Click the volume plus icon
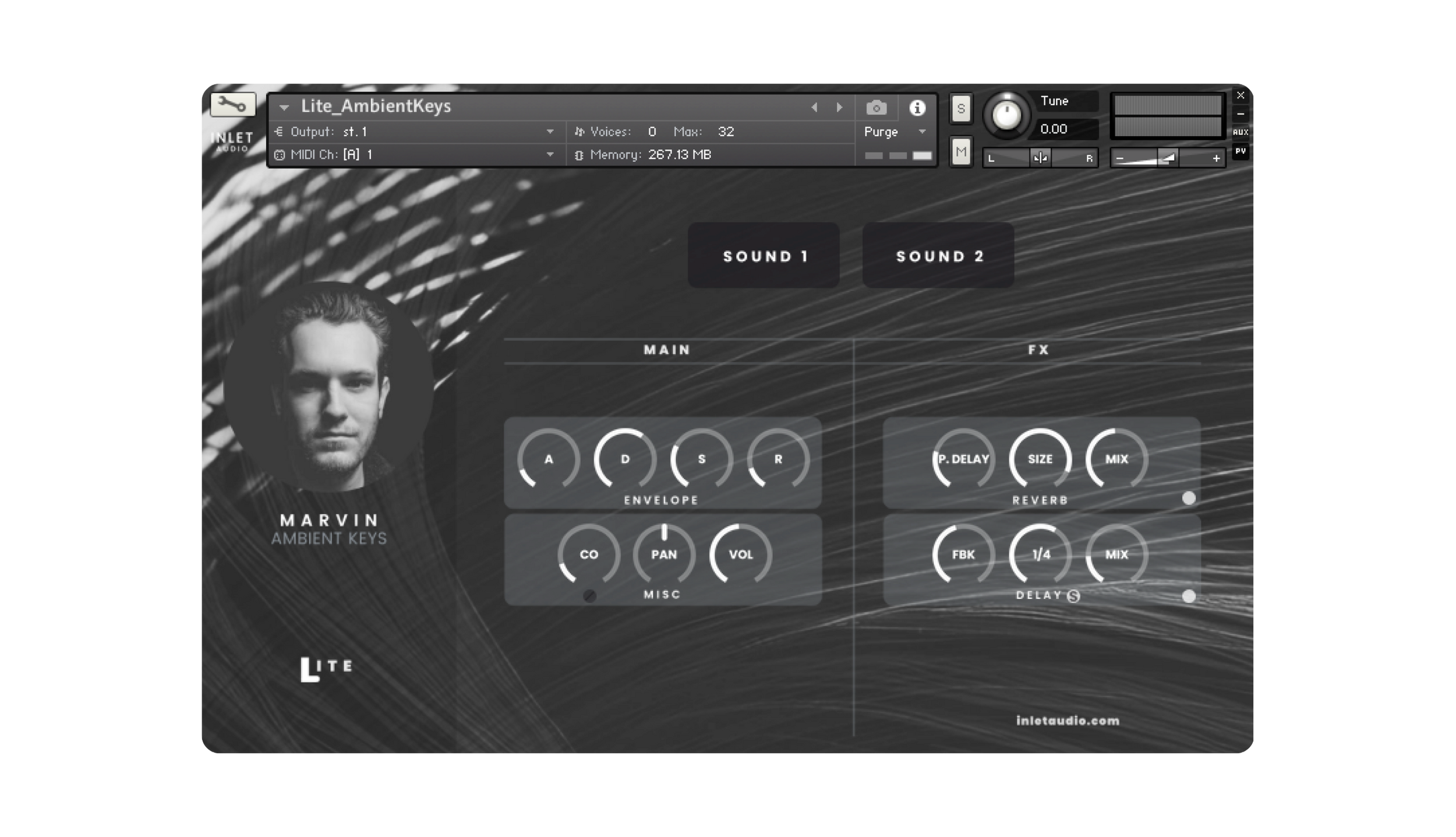This screenshot has height=837, width=1456. [x=1216, y=158]
